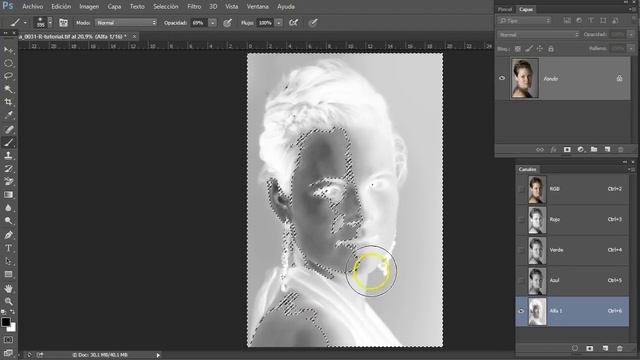Create a new layer in Capas panel
The width and height of the screenshot is (640, 360).
[x=607, y=150]
